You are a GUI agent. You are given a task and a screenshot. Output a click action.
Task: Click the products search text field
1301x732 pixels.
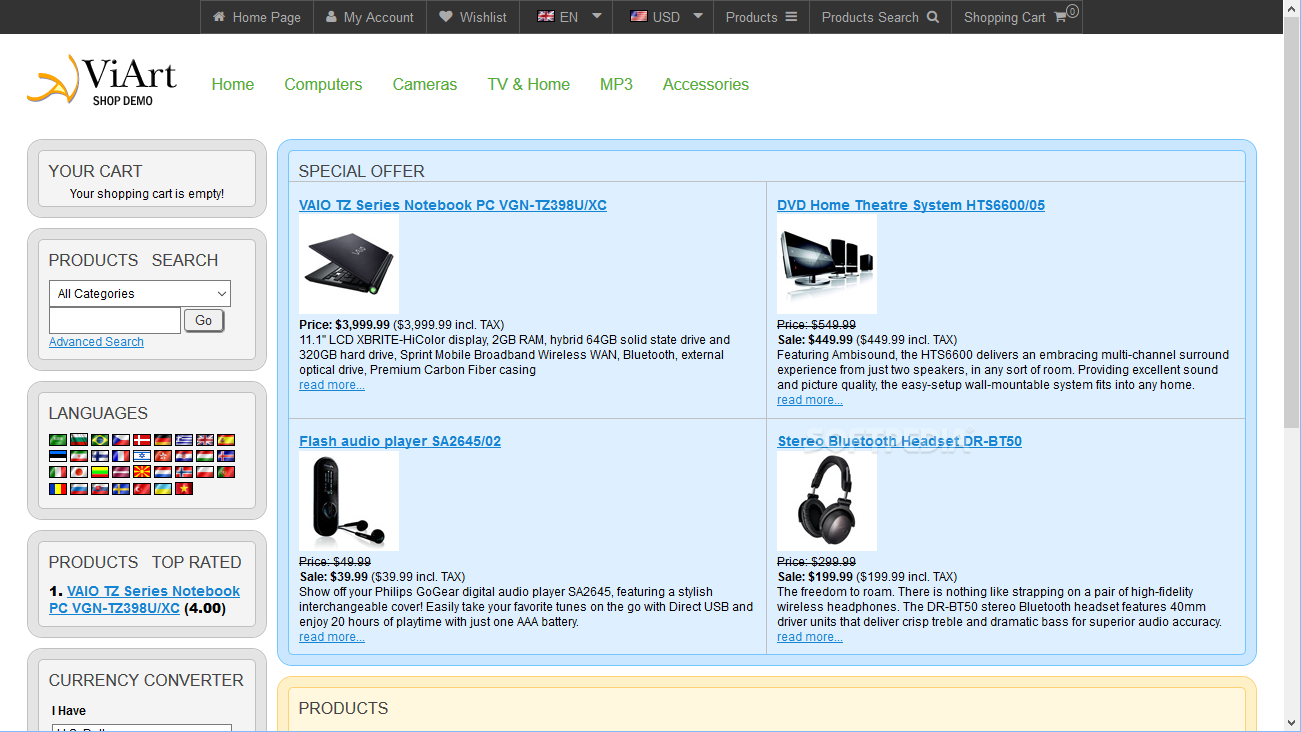115,320
